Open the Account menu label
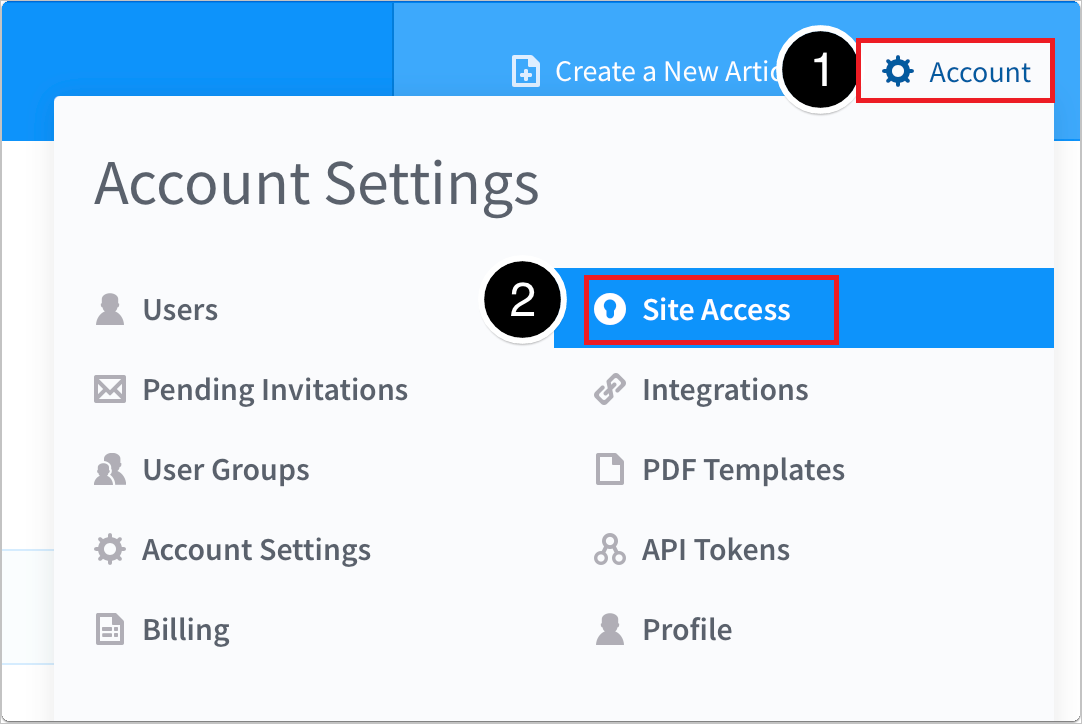The height and width of the screenshot is (724, 1082). point(980,72)
